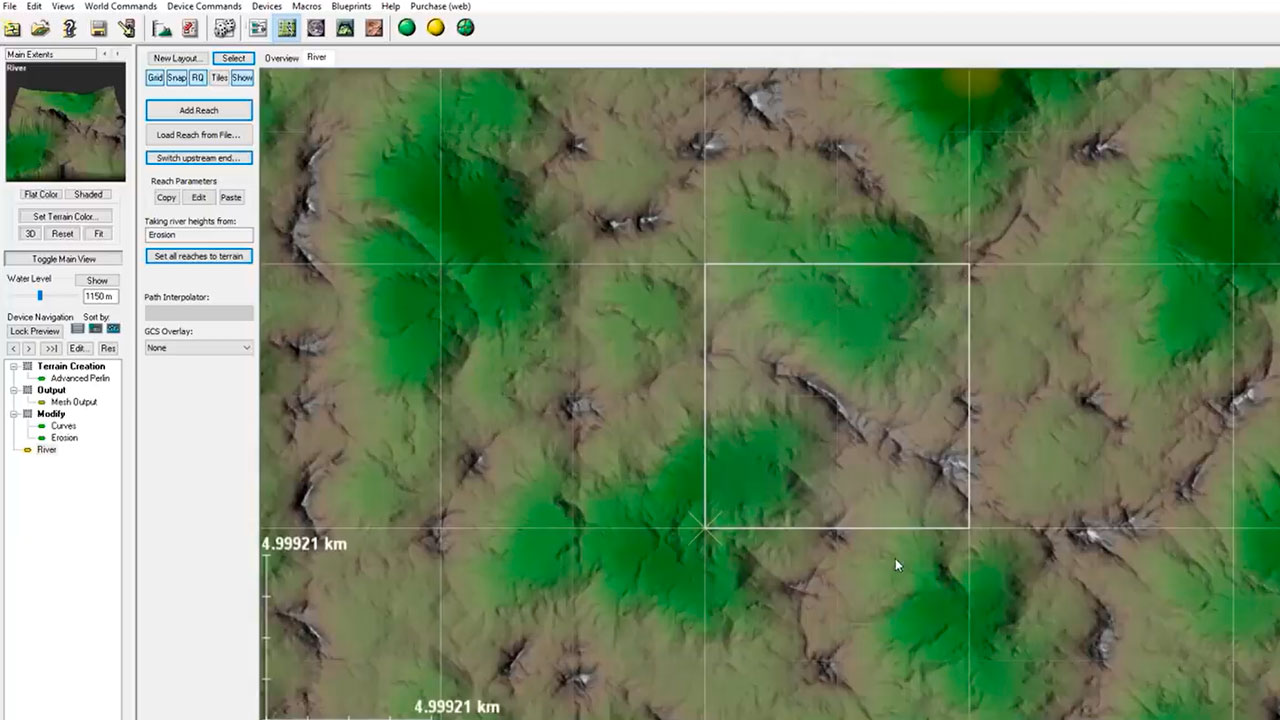Open world file with folder icon

tap(40, 28)
